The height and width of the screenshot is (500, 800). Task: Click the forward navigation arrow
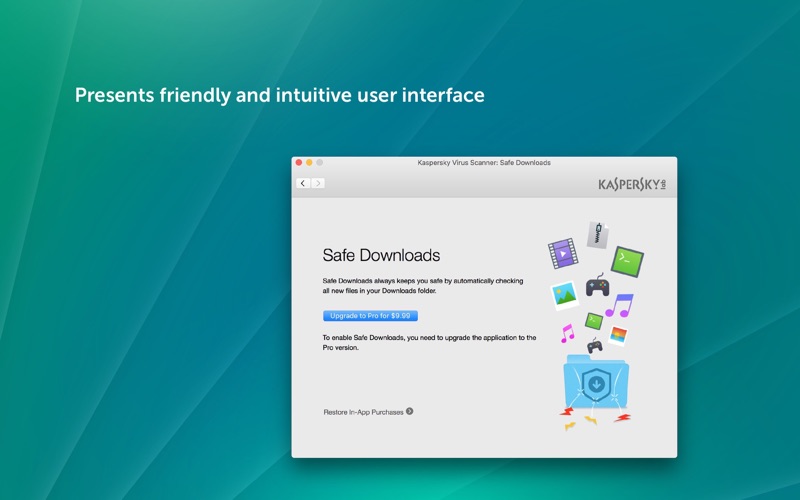pyautogui.click(x=318, y=183)
